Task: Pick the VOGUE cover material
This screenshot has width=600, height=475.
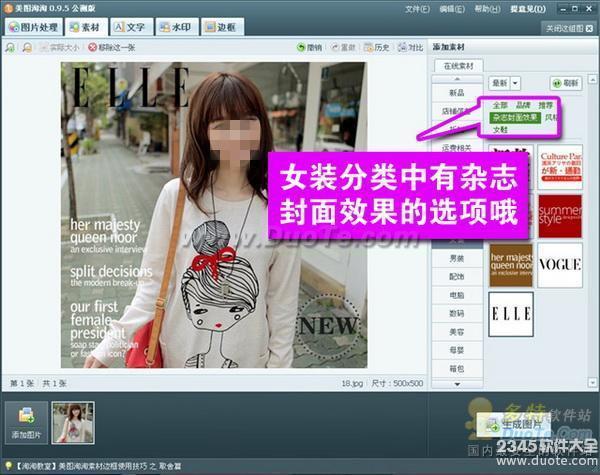Action: [560, 265]
